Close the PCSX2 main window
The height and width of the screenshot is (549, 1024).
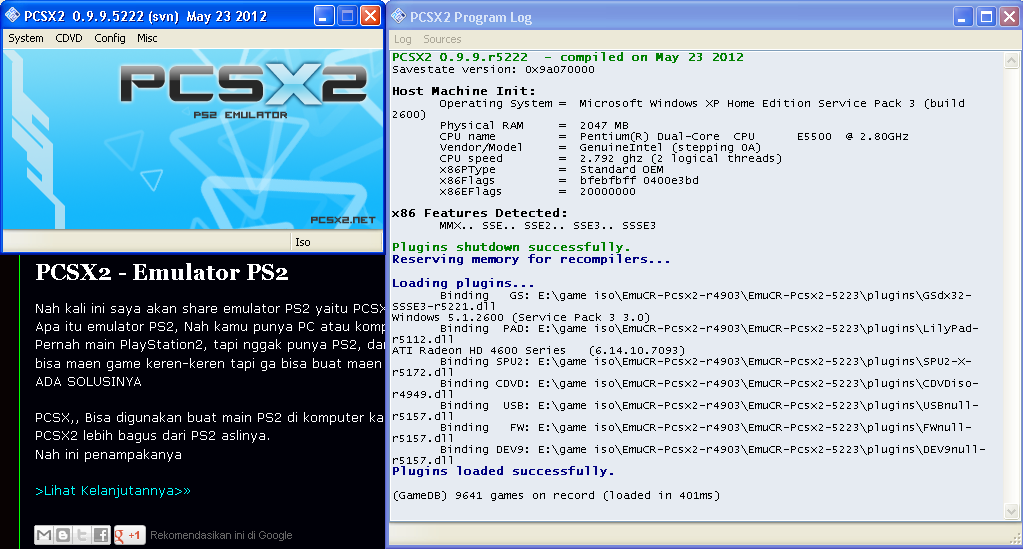tap(371, 16)
